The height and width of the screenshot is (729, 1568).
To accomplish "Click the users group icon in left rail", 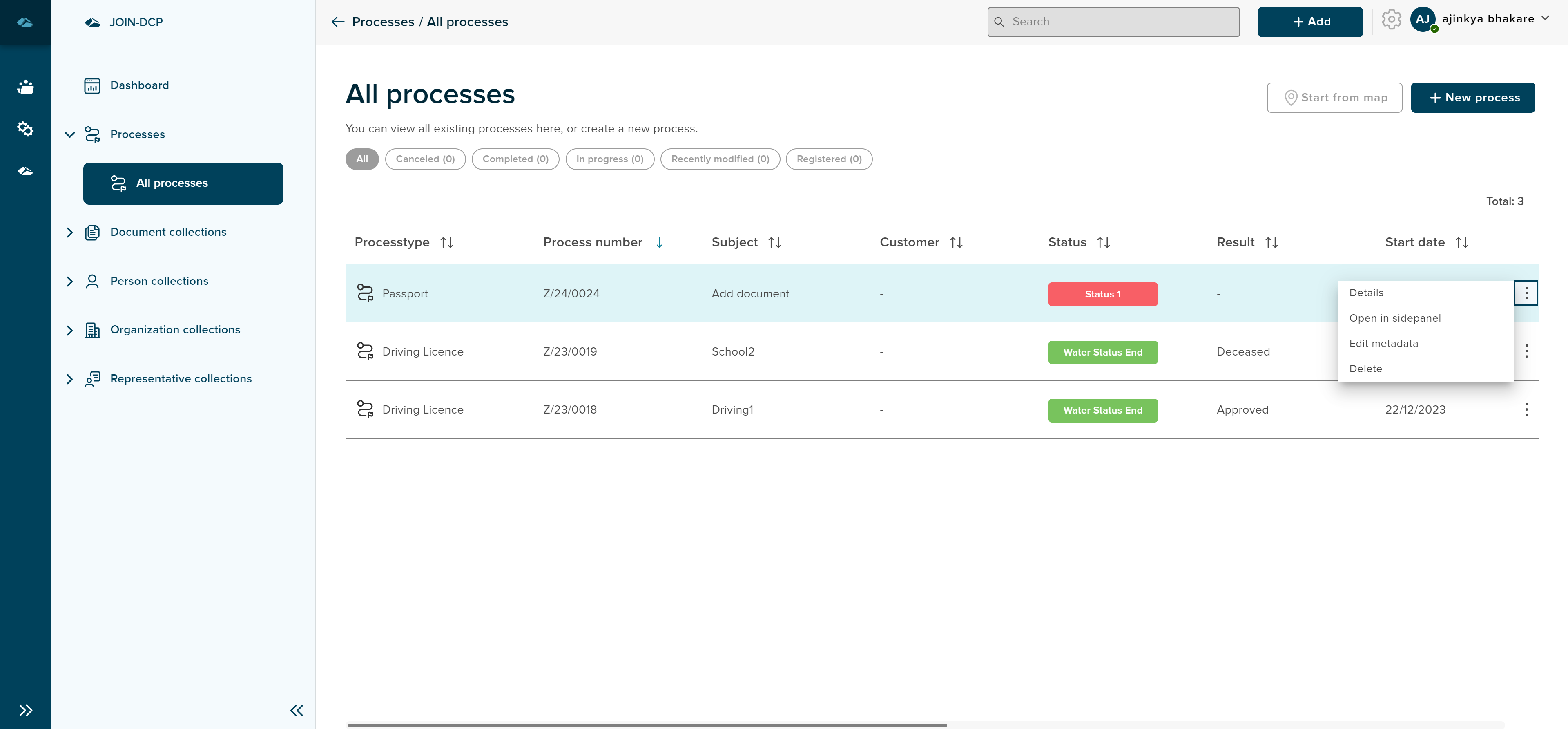I will pos(25,87).
